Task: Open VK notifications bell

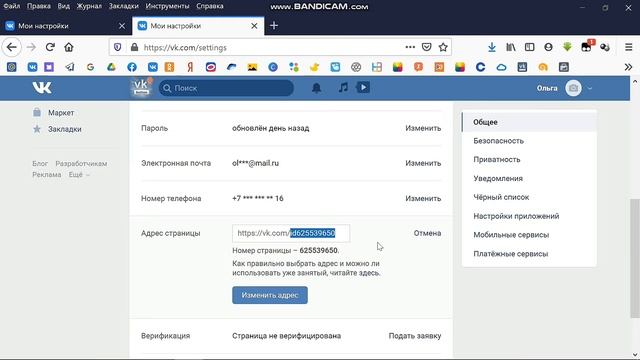Action: coord(316,88)
